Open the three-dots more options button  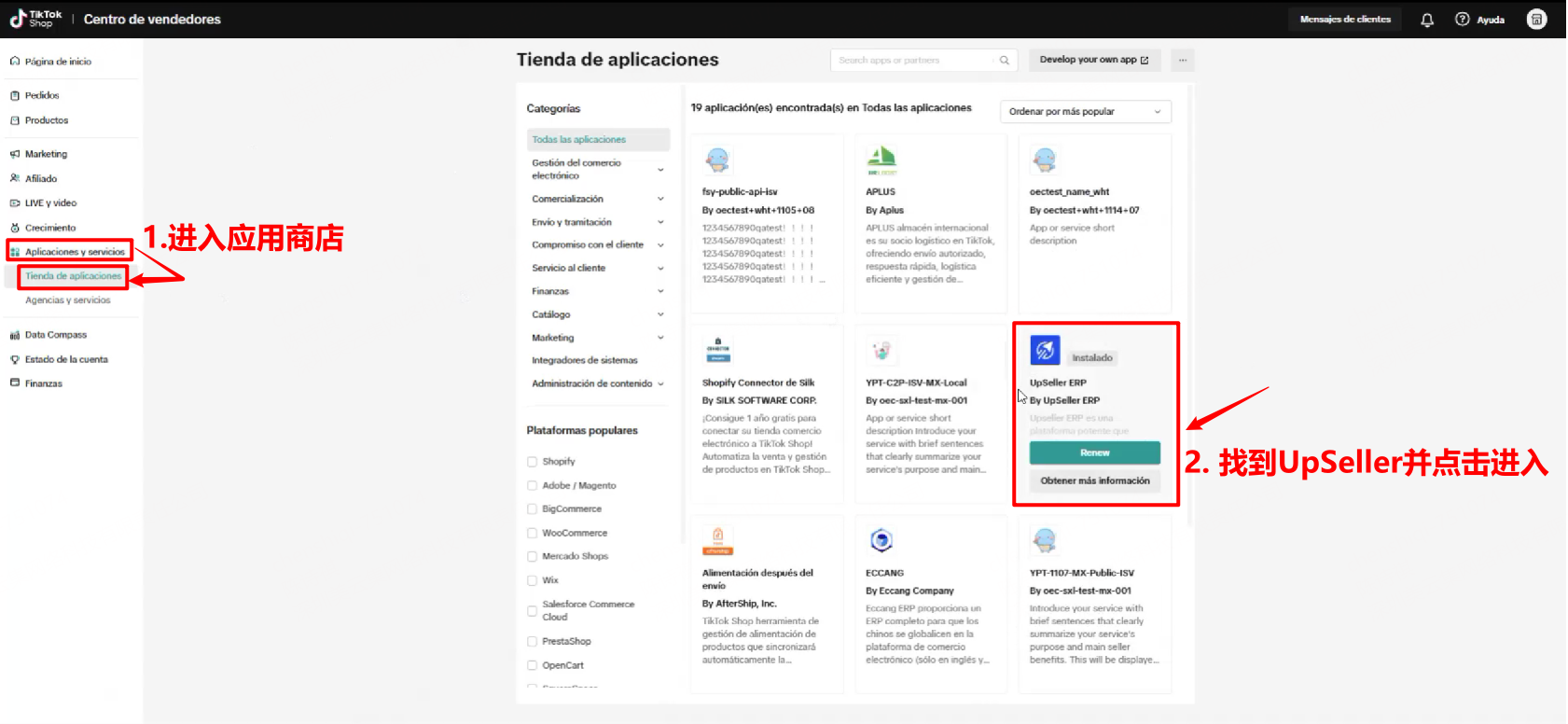(x=1183, y=60)
